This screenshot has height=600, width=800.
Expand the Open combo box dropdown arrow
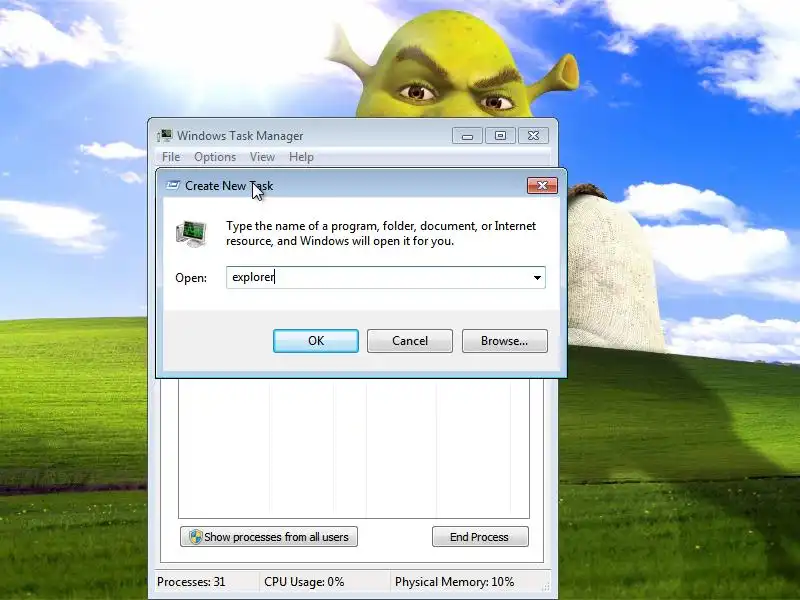click(x=537, y=278)
